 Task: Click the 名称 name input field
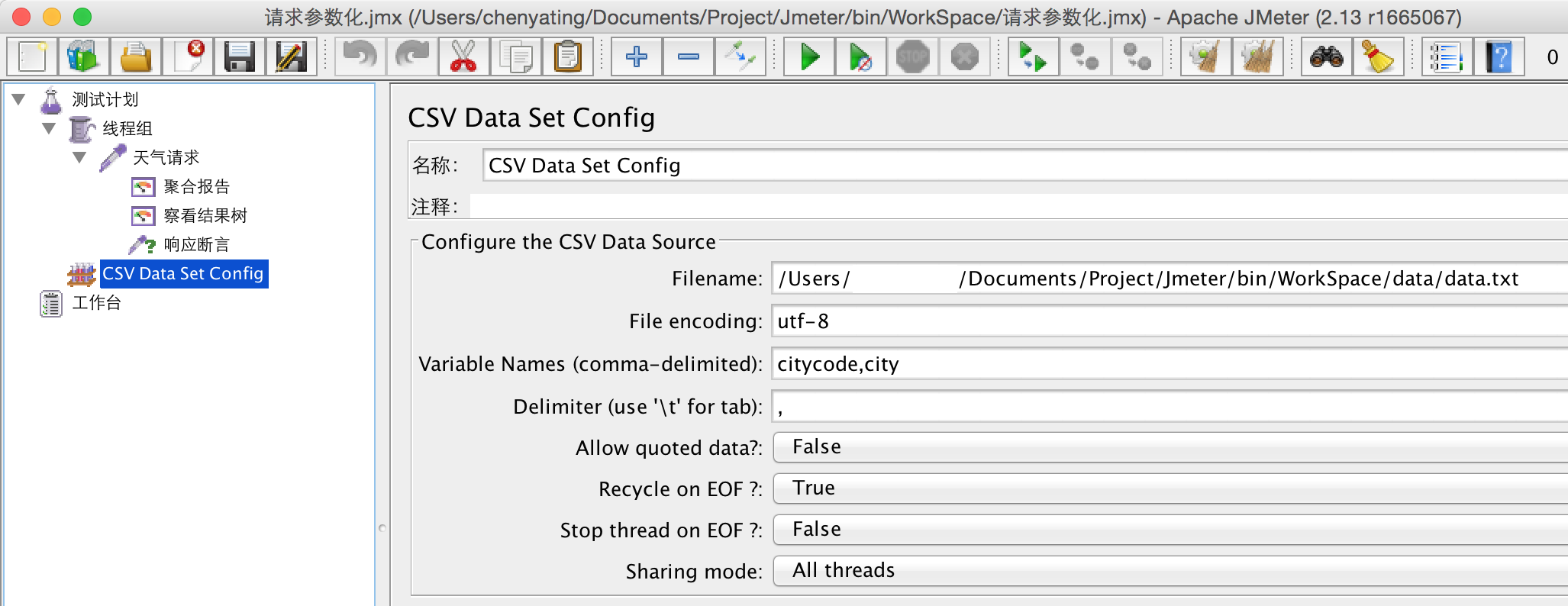pos(1024,166)
